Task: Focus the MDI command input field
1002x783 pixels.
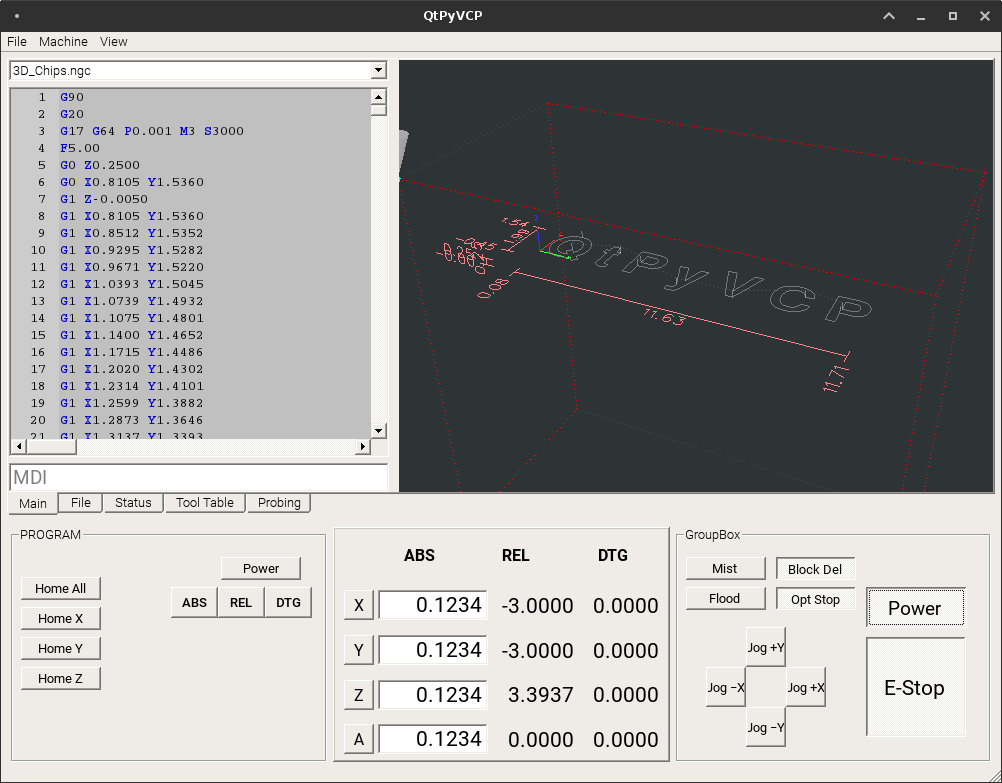Action: coord(199,477)
